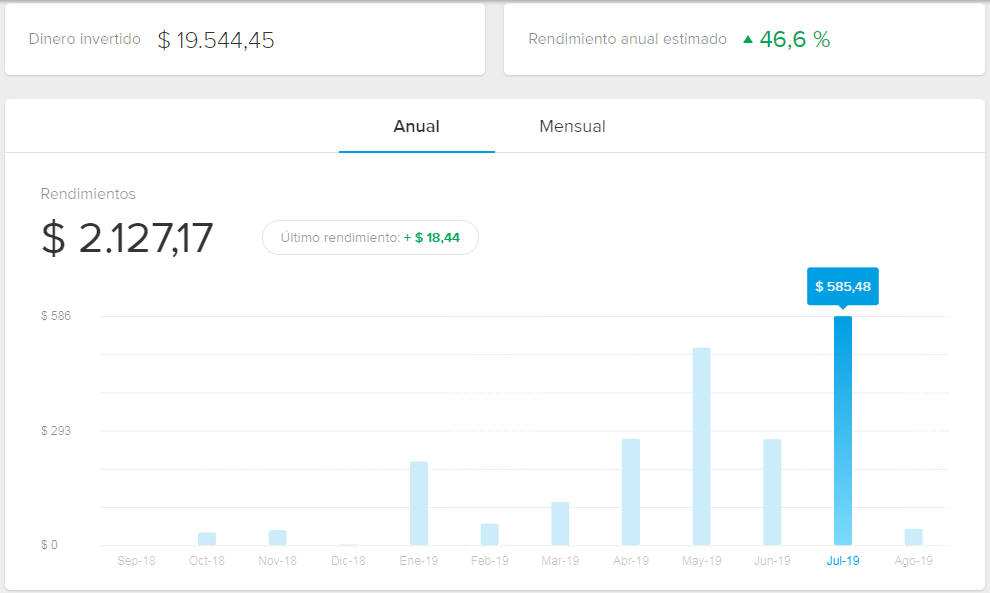Click the Sep-18 axis label

[136, 561]
